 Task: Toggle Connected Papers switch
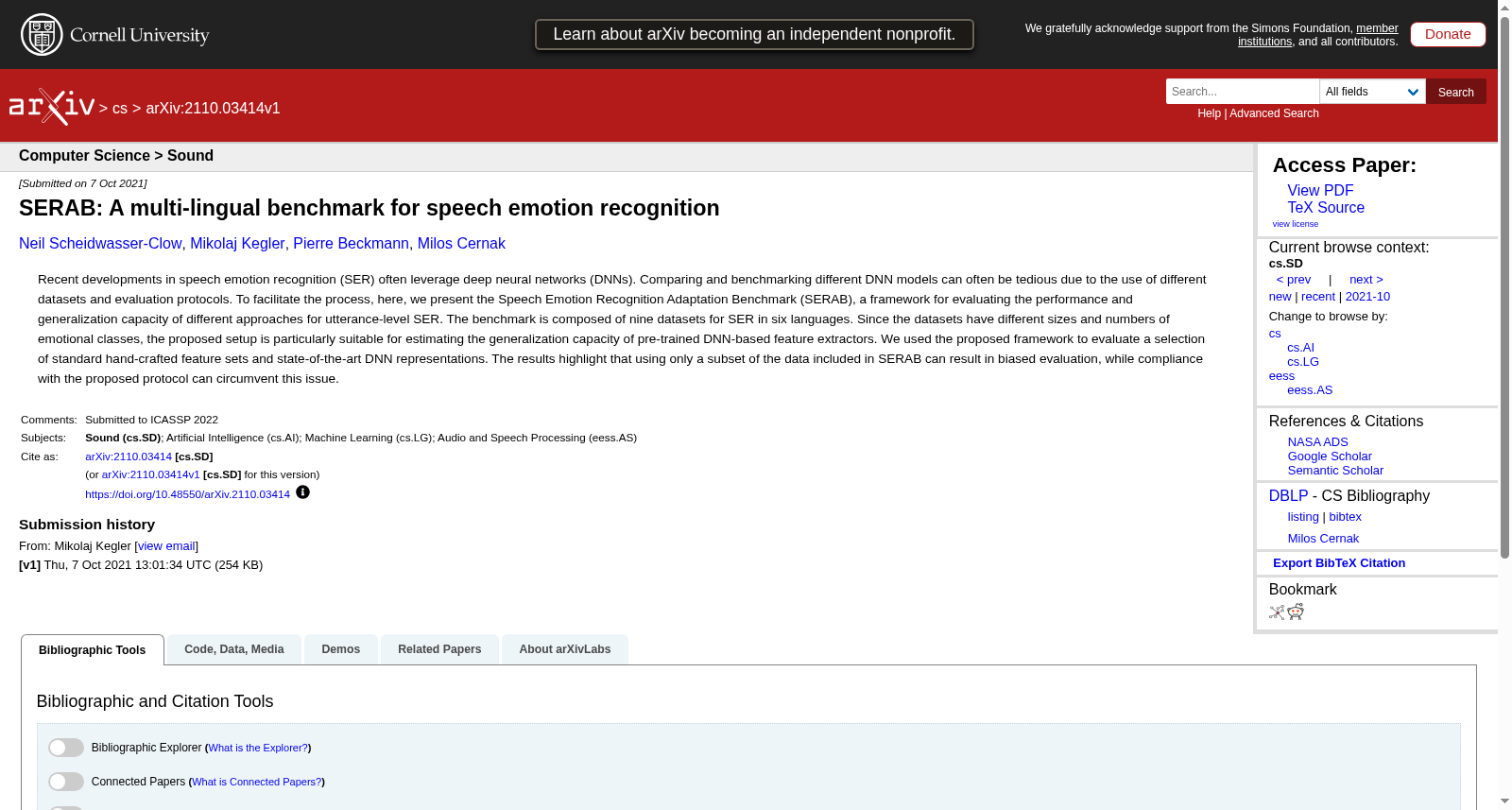pos(66,782)
